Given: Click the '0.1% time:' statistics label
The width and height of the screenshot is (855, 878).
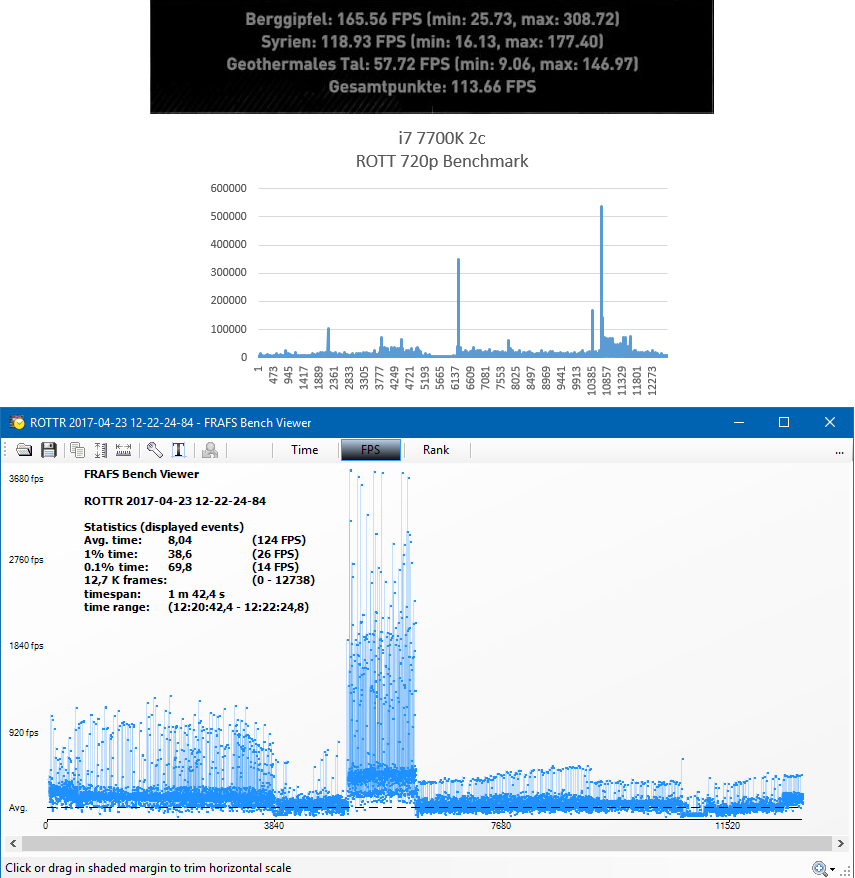Looking at the screenshot, I should pos(116,567).
